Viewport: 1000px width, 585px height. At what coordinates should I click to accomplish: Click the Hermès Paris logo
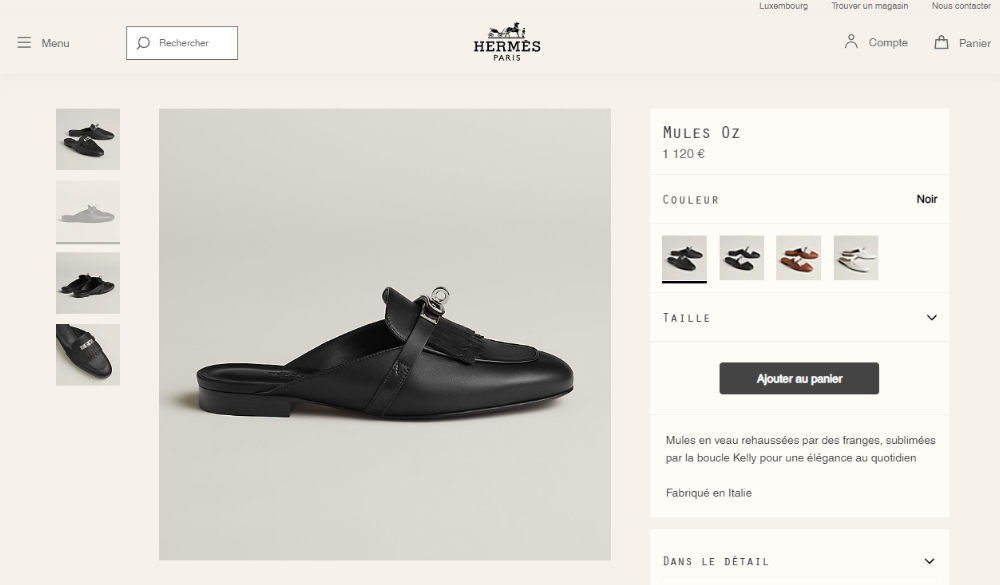click(x=507, y=42)
